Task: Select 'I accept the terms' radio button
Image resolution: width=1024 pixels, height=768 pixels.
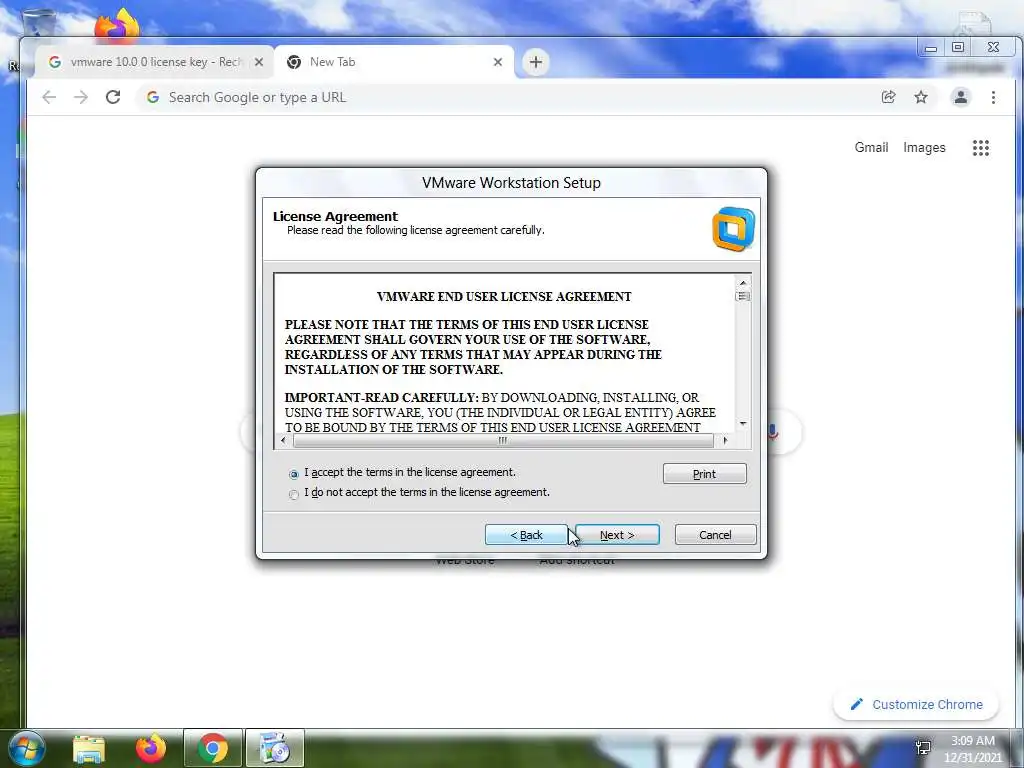Action: tap(294, 474)
